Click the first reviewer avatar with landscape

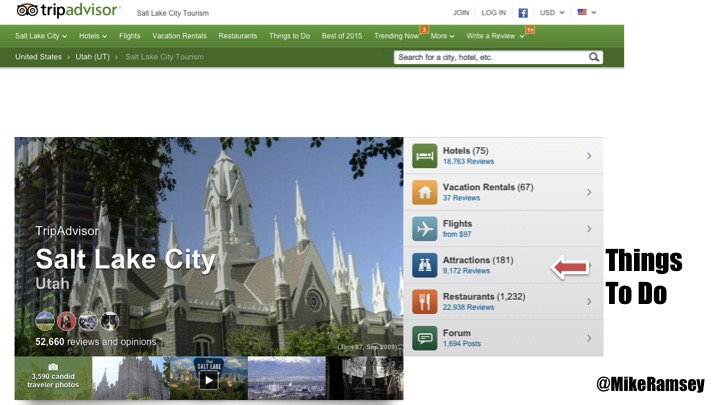tap(45, 321)
